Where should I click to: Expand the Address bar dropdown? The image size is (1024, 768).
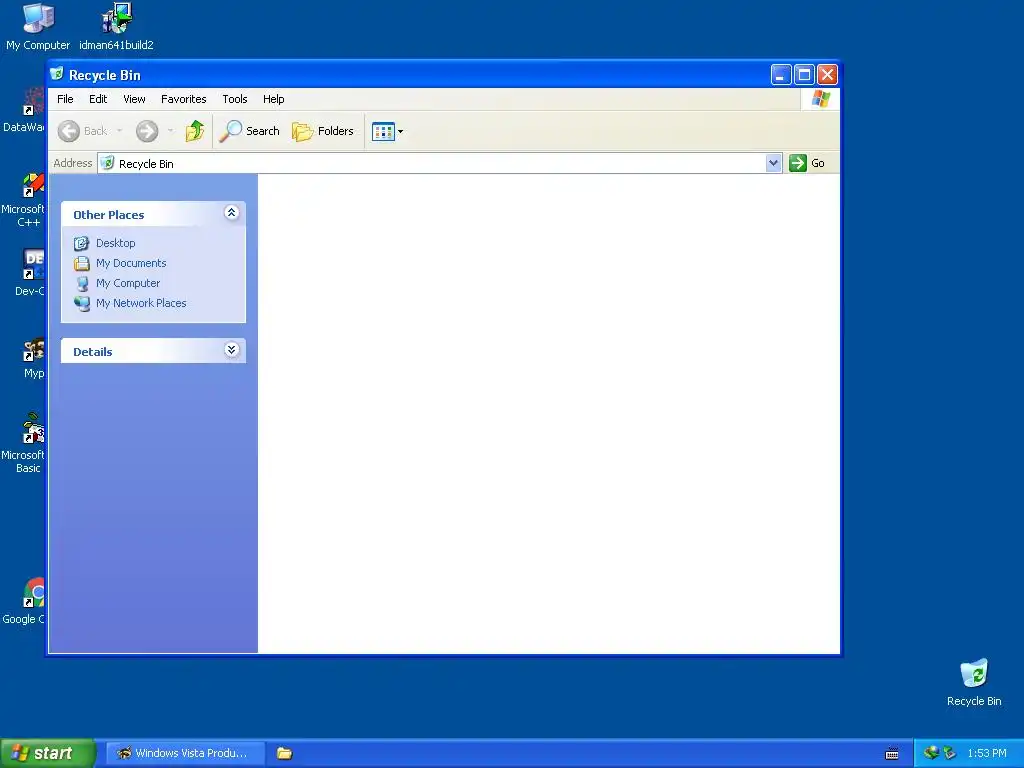click(x=773, y=163)
